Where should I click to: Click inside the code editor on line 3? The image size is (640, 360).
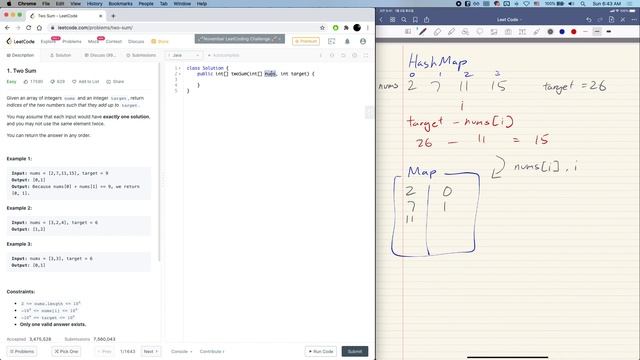point(278,80)
